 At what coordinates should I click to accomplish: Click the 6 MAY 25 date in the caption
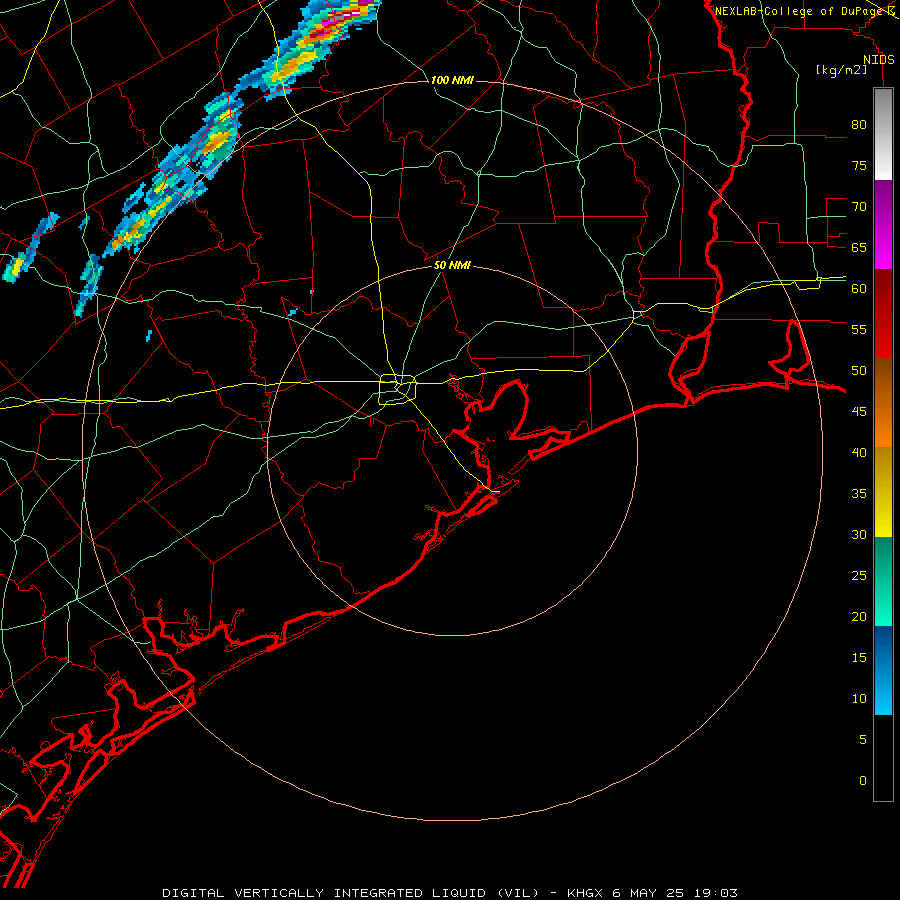point(648,893)
